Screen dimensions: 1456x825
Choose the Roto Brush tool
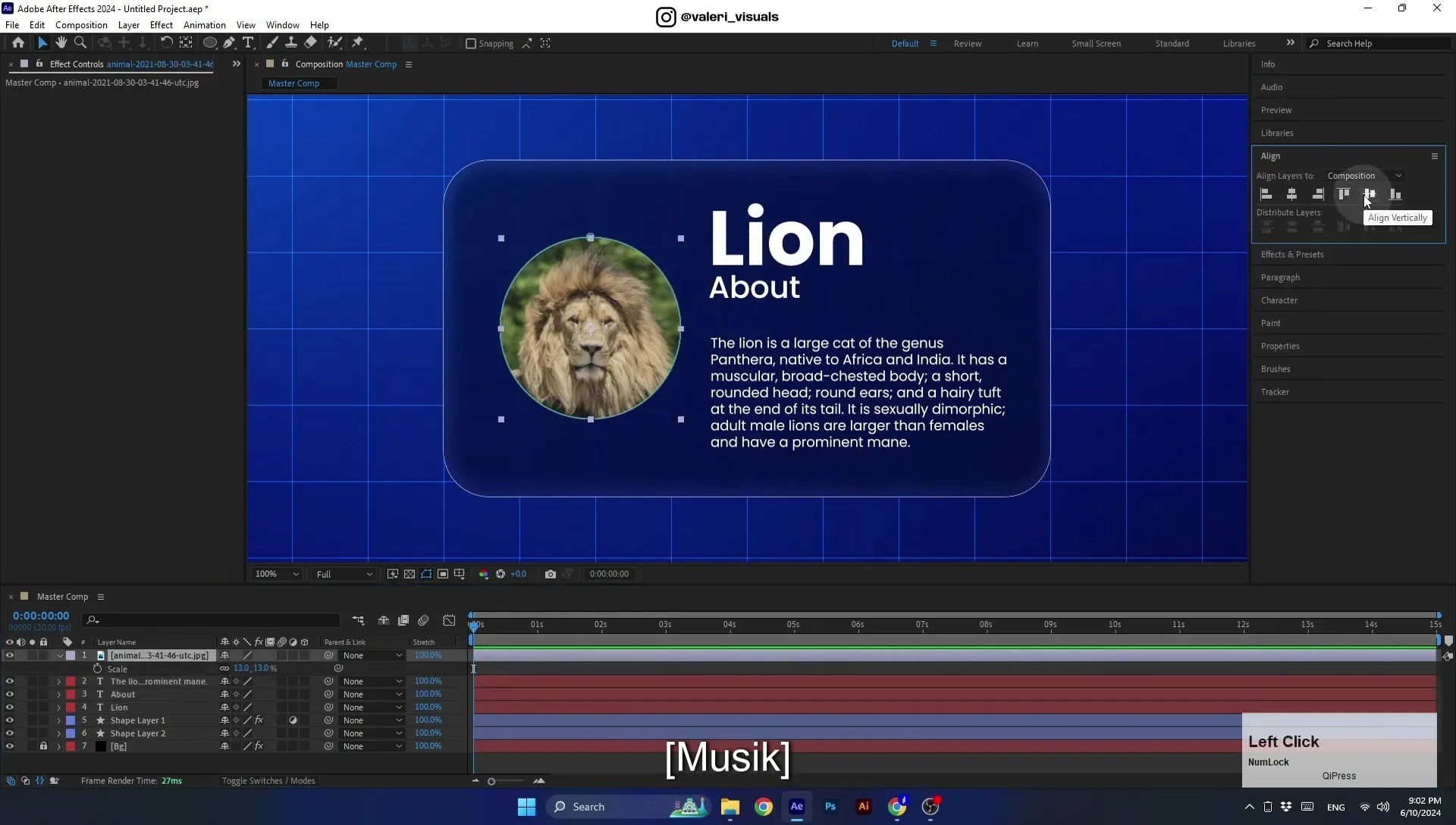tap(334, 43)
